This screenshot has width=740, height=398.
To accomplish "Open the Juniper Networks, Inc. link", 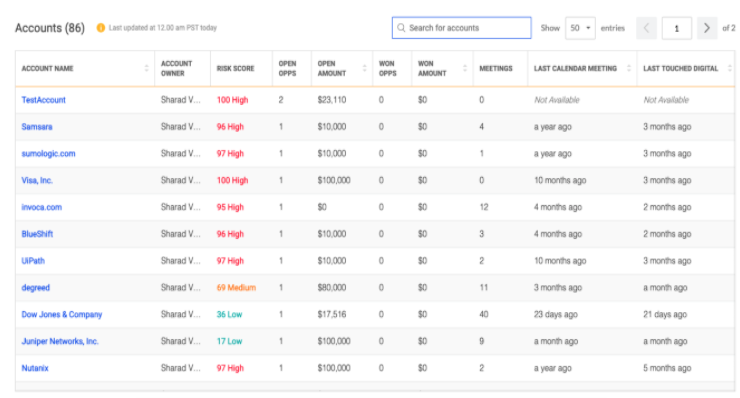I will coord(60,341).
